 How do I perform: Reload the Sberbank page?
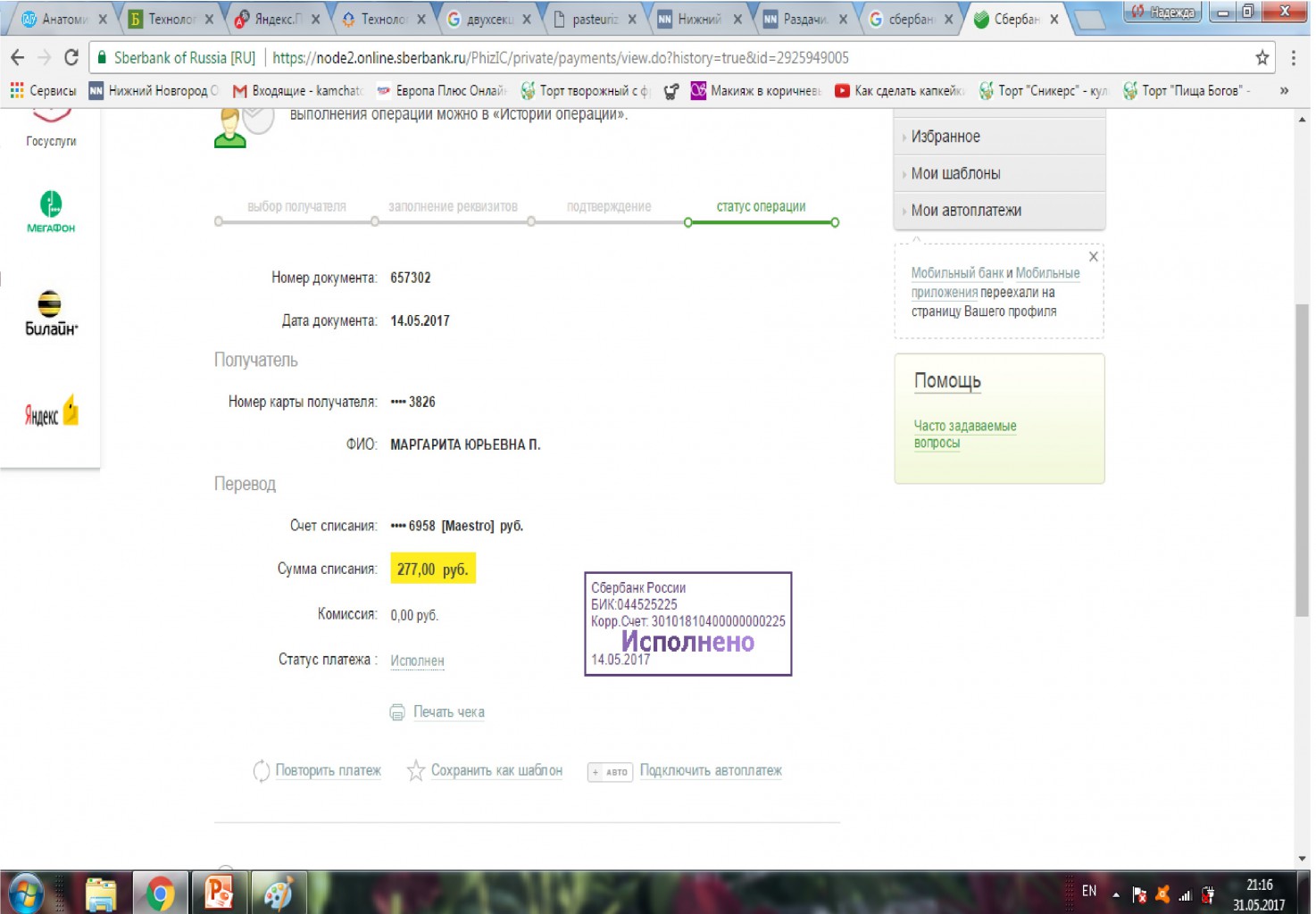tap(71, 58)
